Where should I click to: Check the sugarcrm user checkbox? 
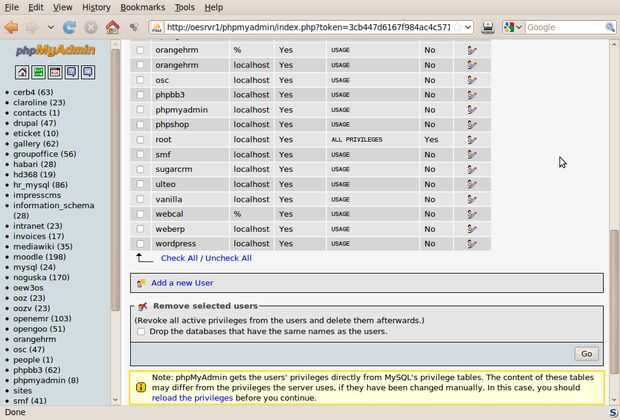(140, 169)
